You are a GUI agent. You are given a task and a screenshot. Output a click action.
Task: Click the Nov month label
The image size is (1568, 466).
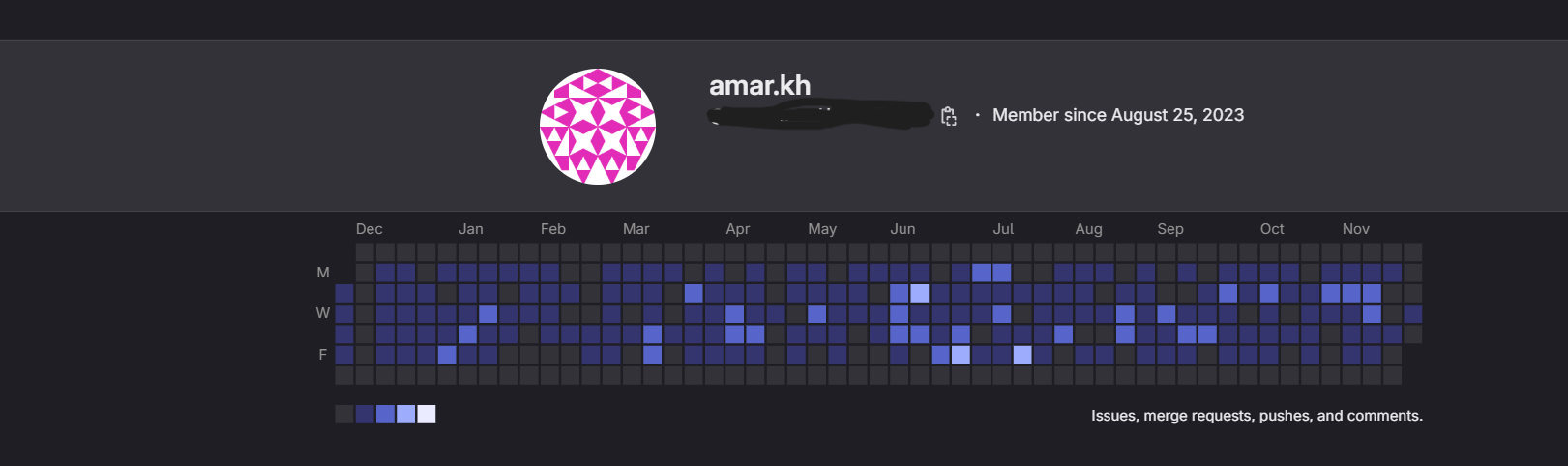point(1355,229)
